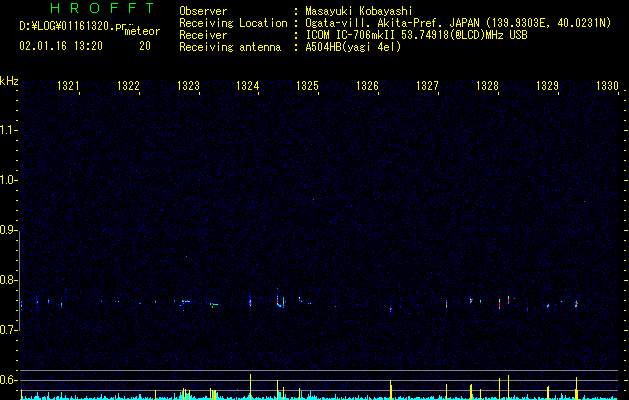Click the 0.8 kHz axis label
Image resolution: width=629 pixels, height=400 pixels.
click(8, 280)
